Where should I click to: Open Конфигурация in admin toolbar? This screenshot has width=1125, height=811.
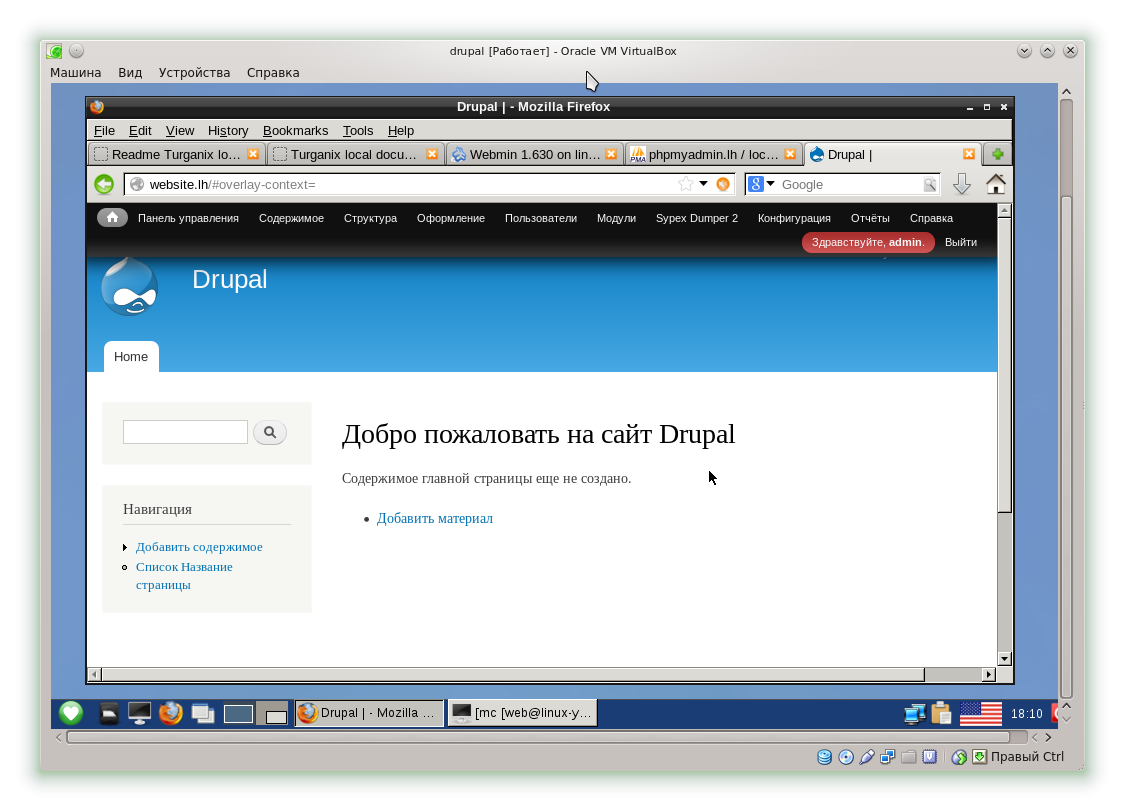pos(794,218)
